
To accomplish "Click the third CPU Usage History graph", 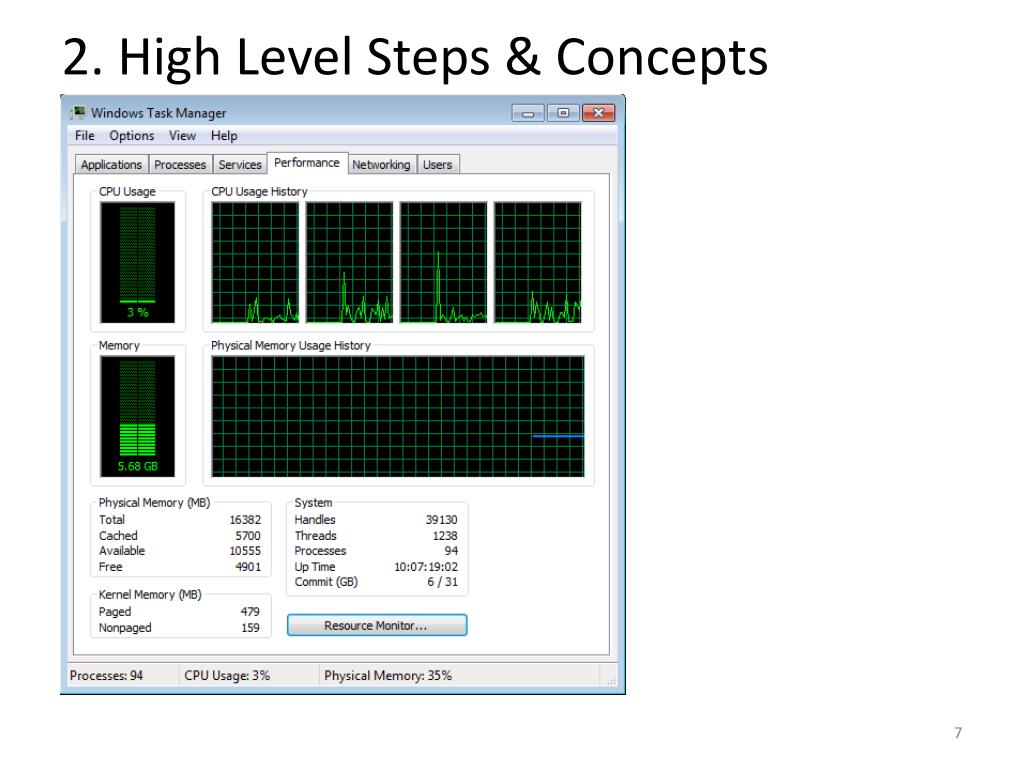I will point(443,262).
